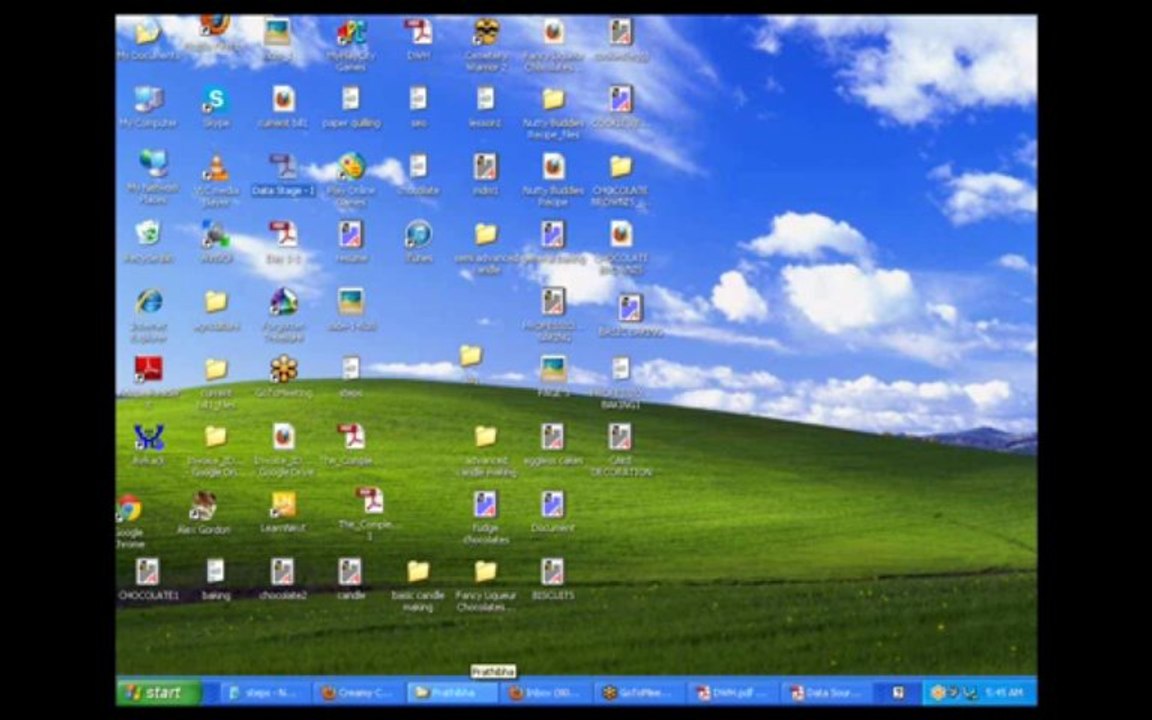This screenshot has width=1152, height=720.
Task: Click the Start button
Action: click(x=159, y=693)
